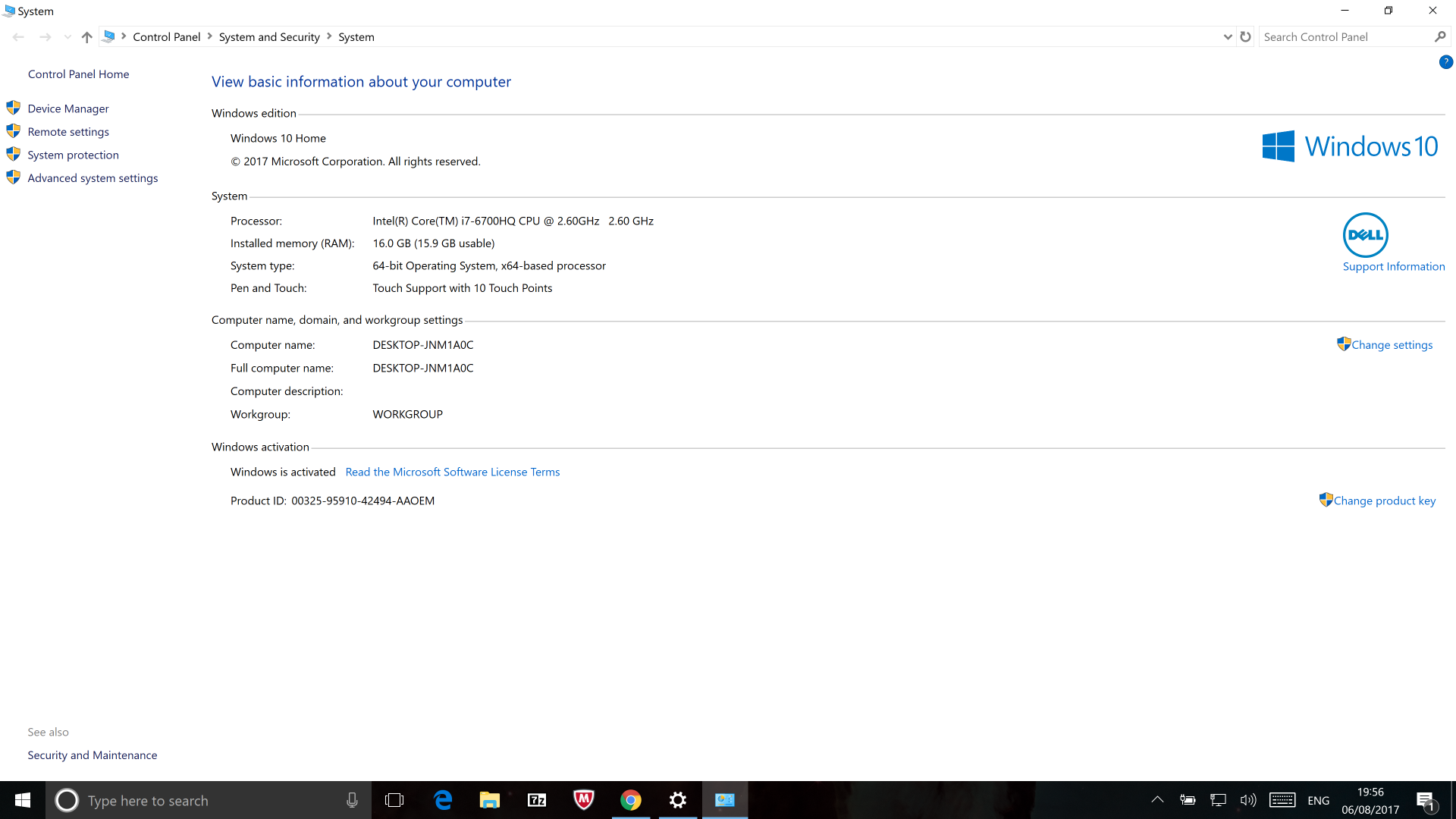Image resolution: width=1456 pixels, height=819 pixels.
Task: Navigate up one level in breadcrumb
Action: click(88, 37)
